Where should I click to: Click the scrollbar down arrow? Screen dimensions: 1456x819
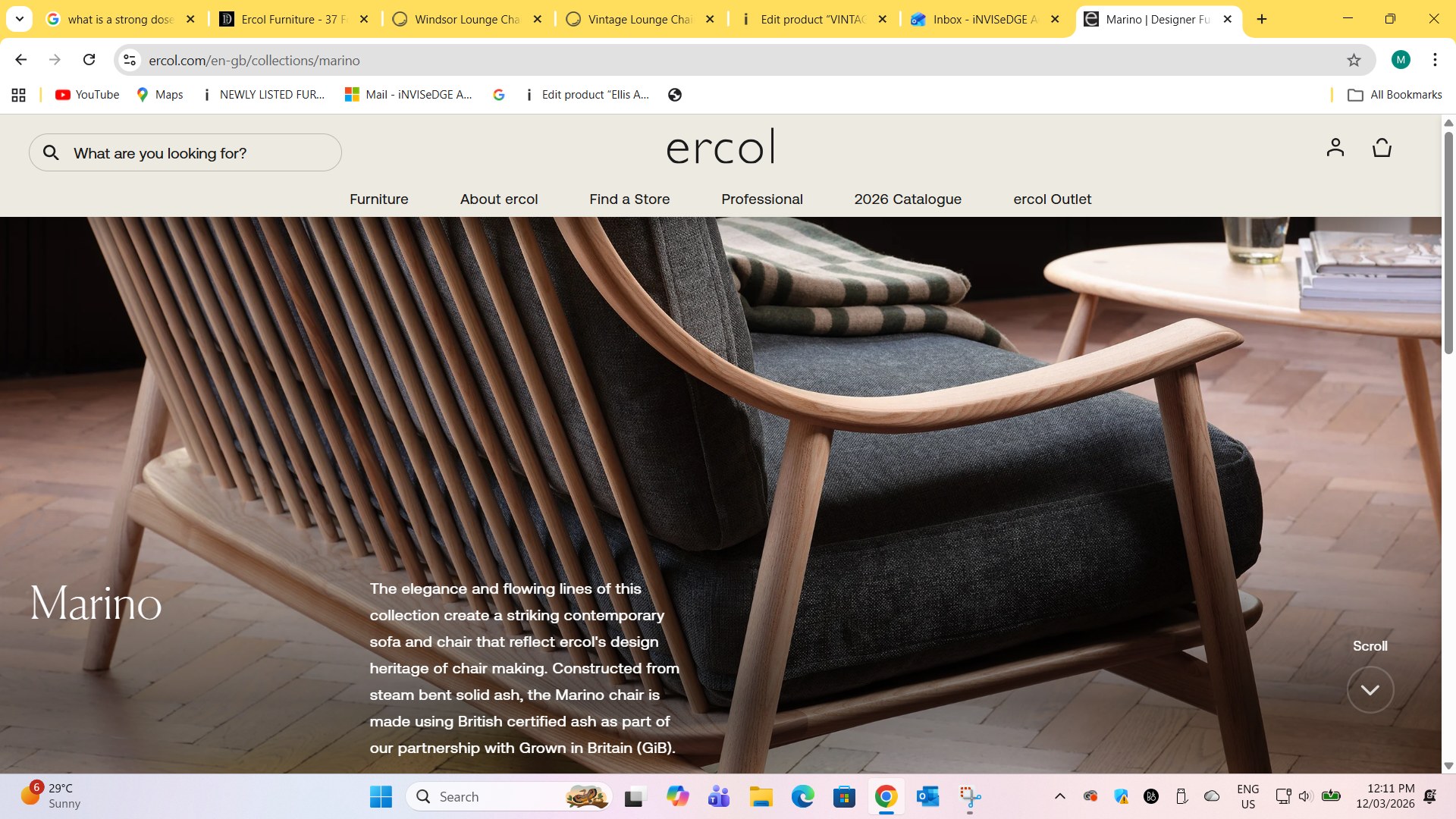click(1448, 766)
